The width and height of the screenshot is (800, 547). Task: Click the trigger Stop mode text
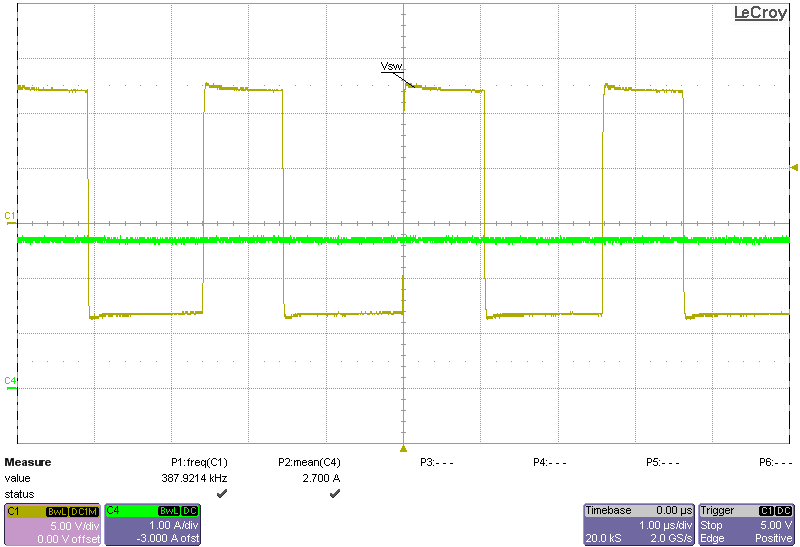711,525
